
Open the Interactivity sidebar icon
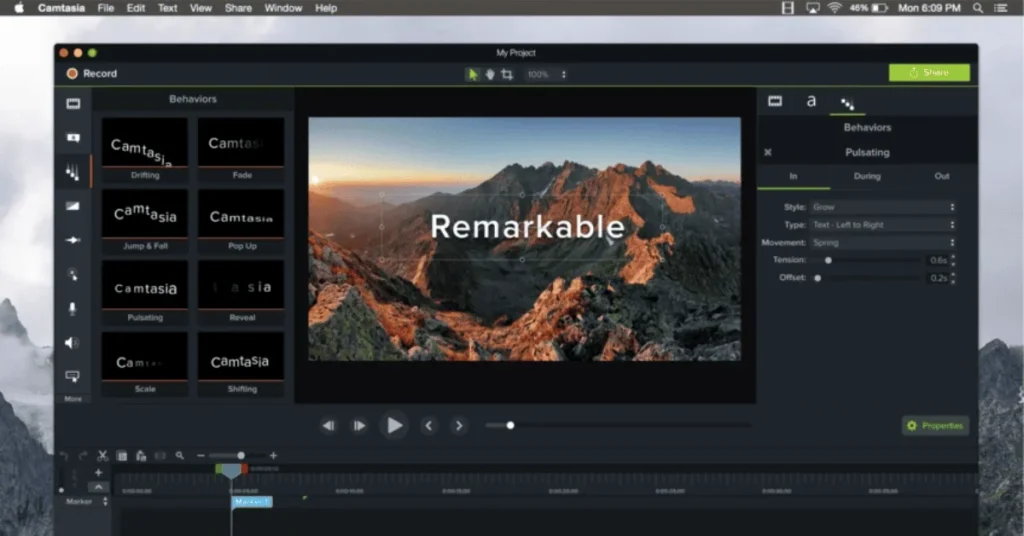coord(72,377)
